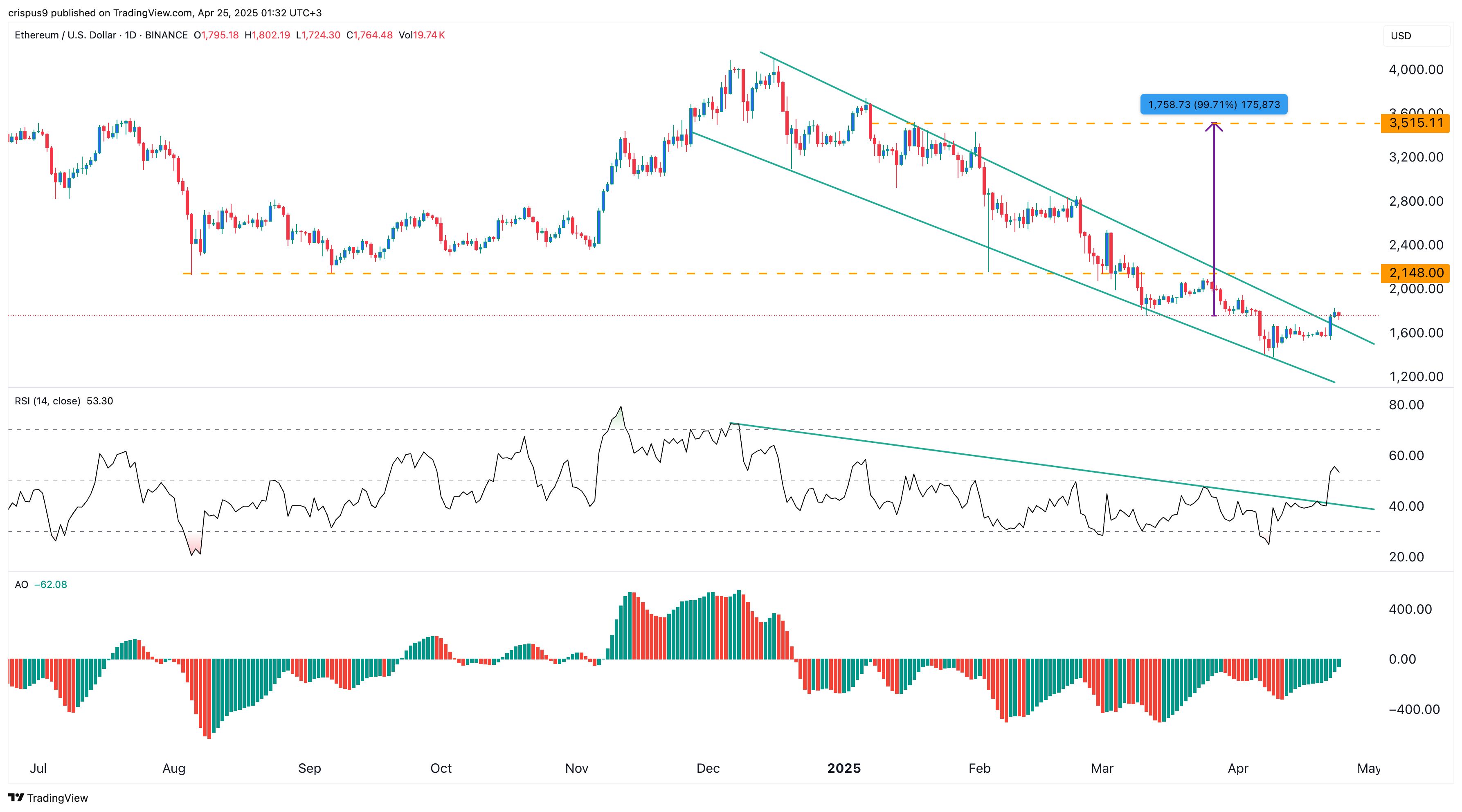The image size is (1462, 812).
Task: Click the Aug label on the time axis
Action: (x=174, y=768)
